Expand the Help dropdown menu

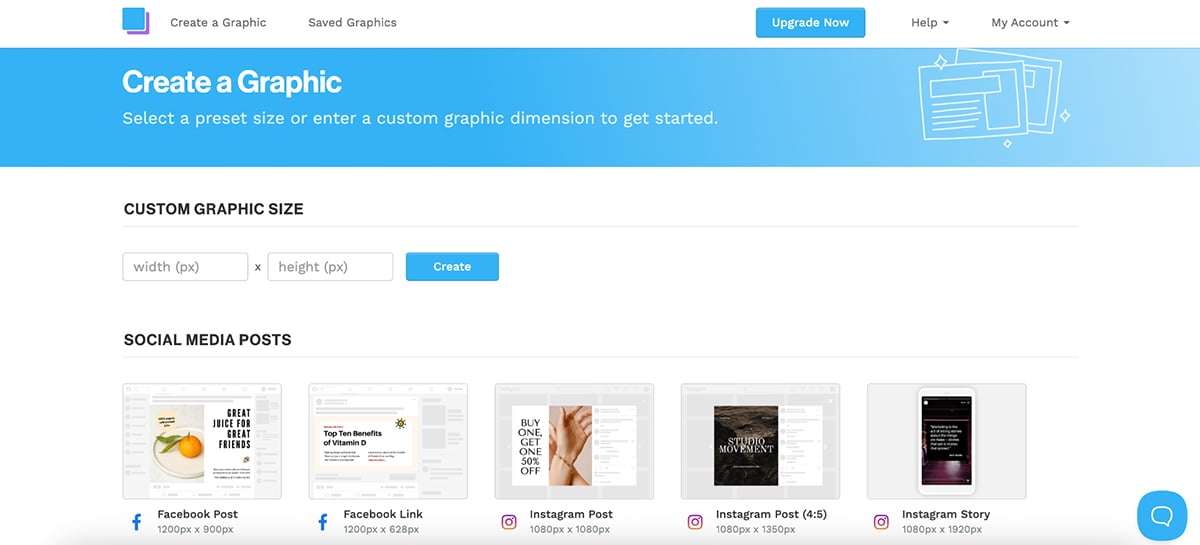point(929,23)
